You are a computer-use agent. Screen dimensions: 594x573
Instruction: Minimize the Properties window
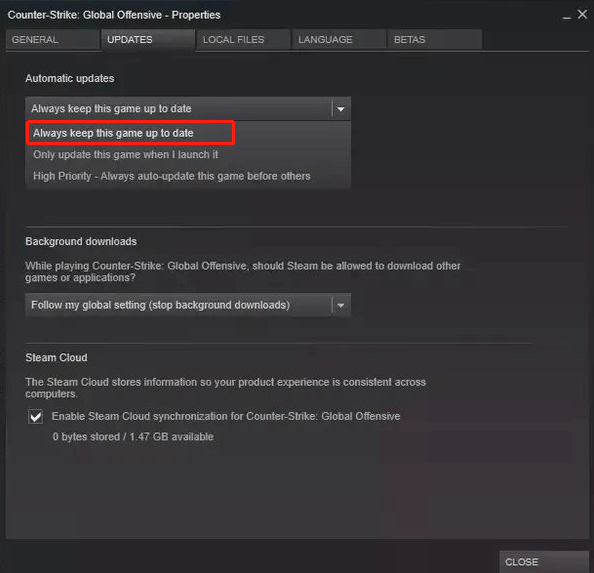point(566,16)
